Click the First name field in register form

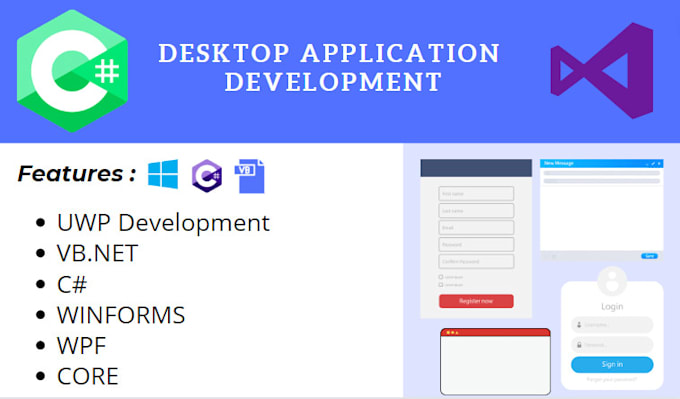[x=476, y=193]
